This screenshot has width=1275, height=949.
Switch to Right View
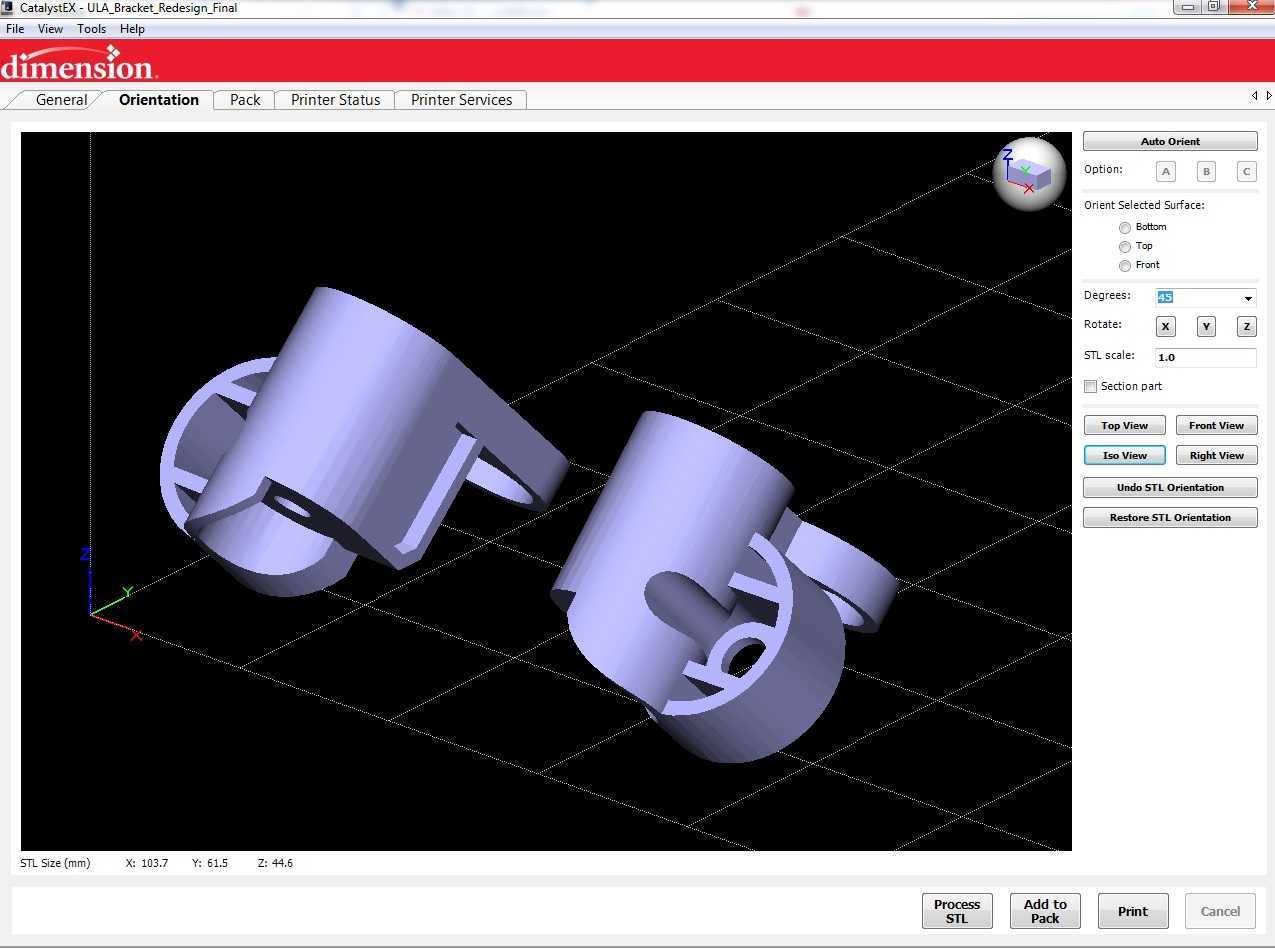[x=1216, y=455]
